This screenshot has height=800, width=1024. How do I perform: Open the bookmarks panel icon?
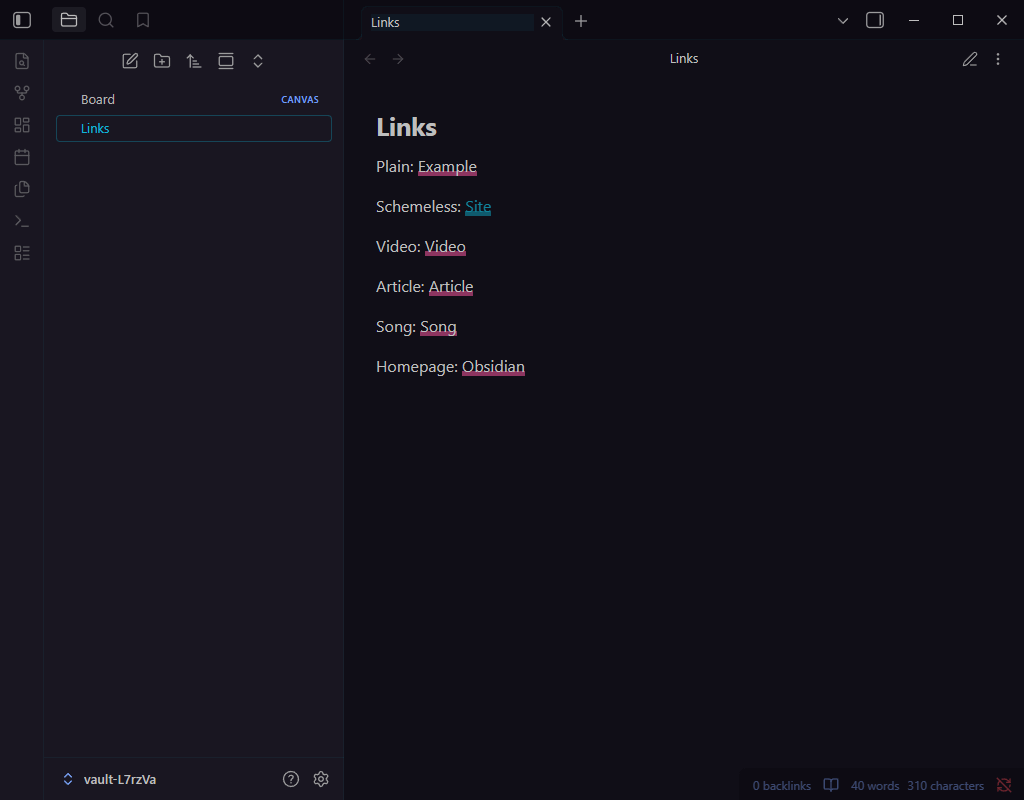point(143,20)
